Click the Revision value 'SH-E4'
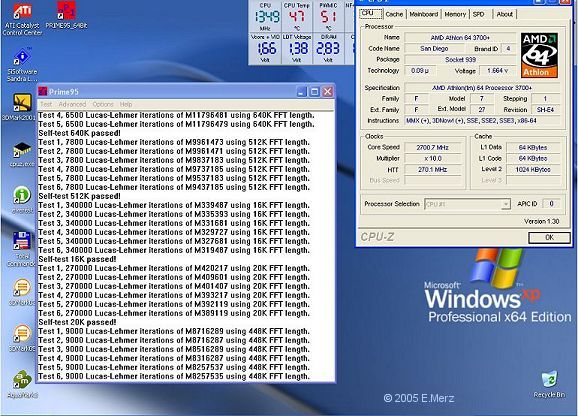This screenshot has height=416, width=578. (546, 109)
